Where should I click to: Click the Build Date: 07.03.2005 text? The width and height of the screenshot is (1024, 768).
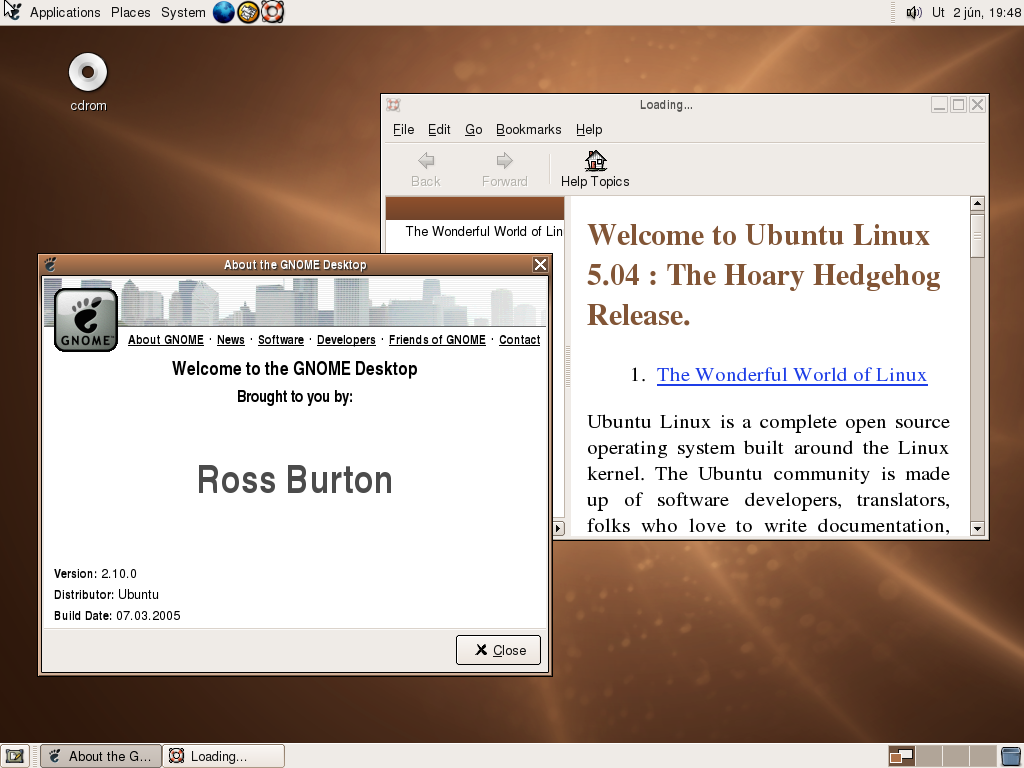pos(117,616)
